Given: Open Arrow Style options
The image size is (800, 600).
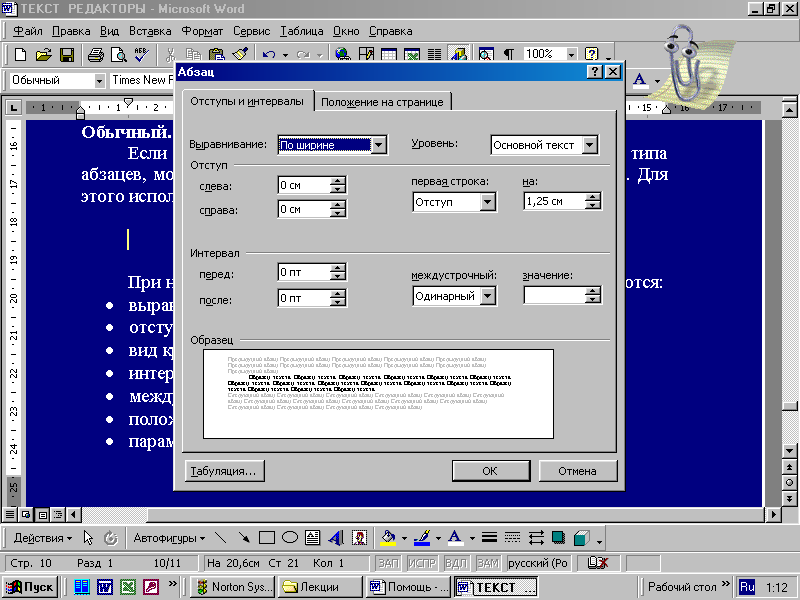Looking at the screenshot, I should (536, 538).
